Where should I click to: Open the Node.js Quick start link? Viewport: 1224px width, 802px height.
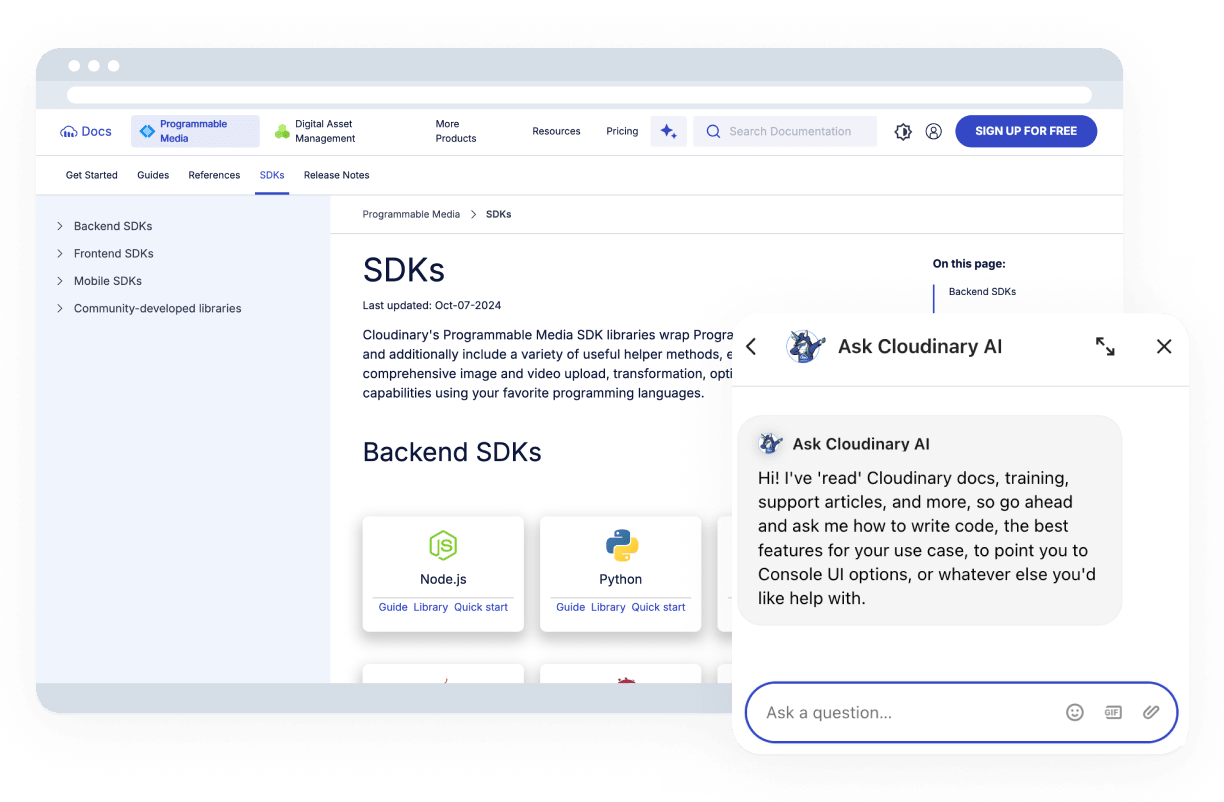point(481,607)
